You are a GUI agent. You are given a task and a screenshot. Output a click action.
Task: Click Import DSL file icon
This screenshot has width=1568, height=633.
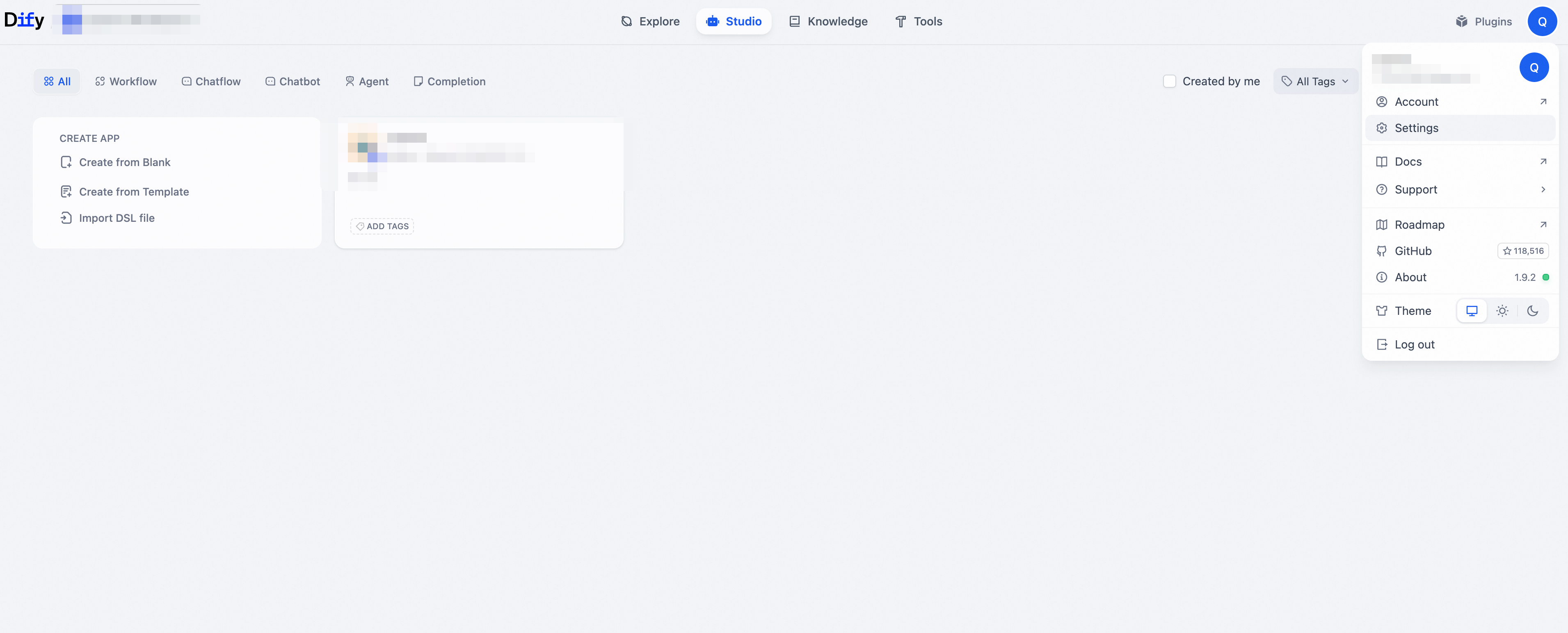(x=66, y=218)
